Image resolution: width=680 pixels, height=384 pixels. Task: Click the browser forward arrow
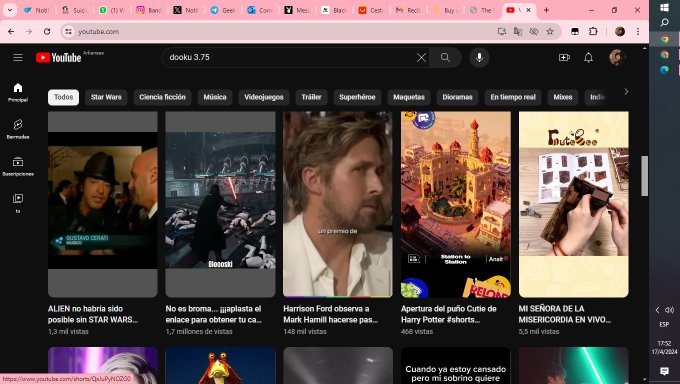pos(29,31)
